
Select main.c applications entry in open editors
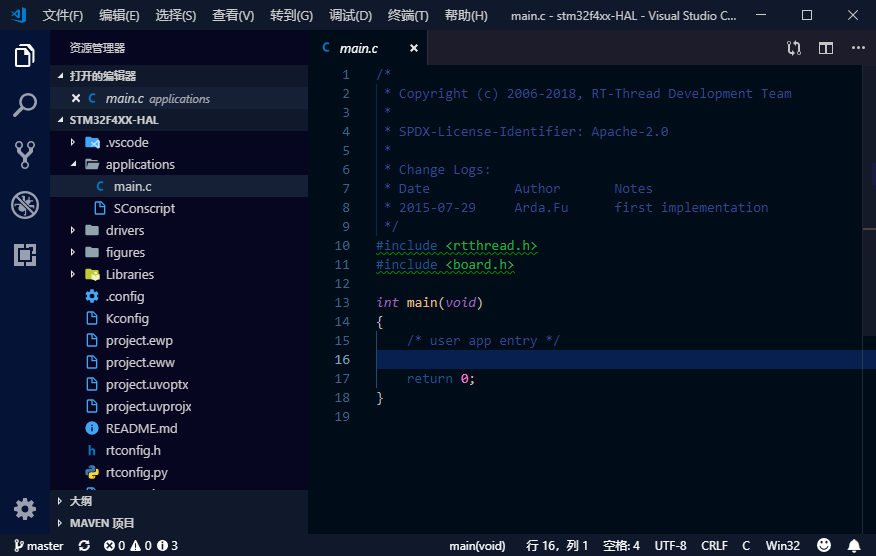coord(179,98)
